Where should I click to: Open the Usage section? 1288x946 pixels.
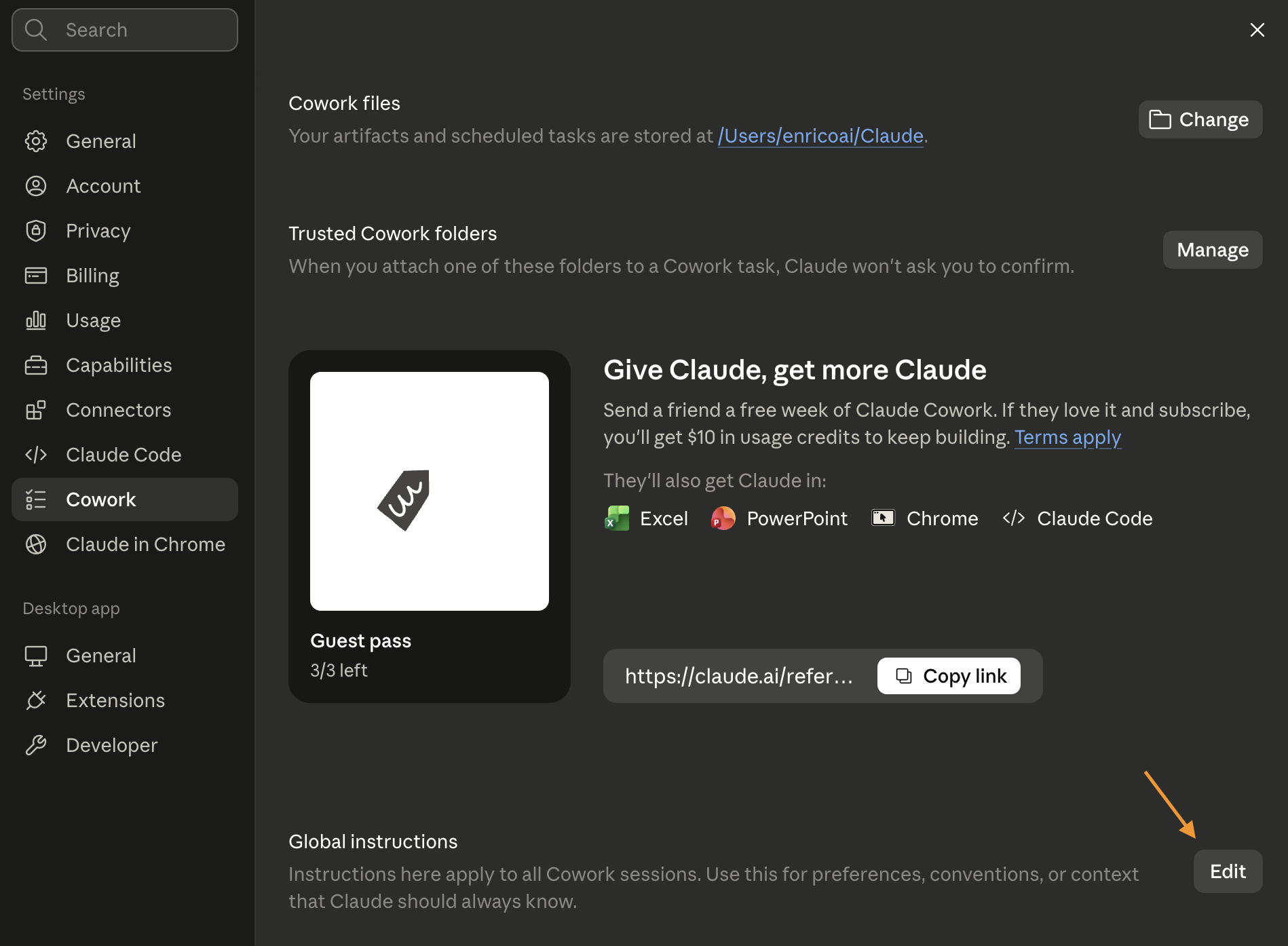(125, 320)
